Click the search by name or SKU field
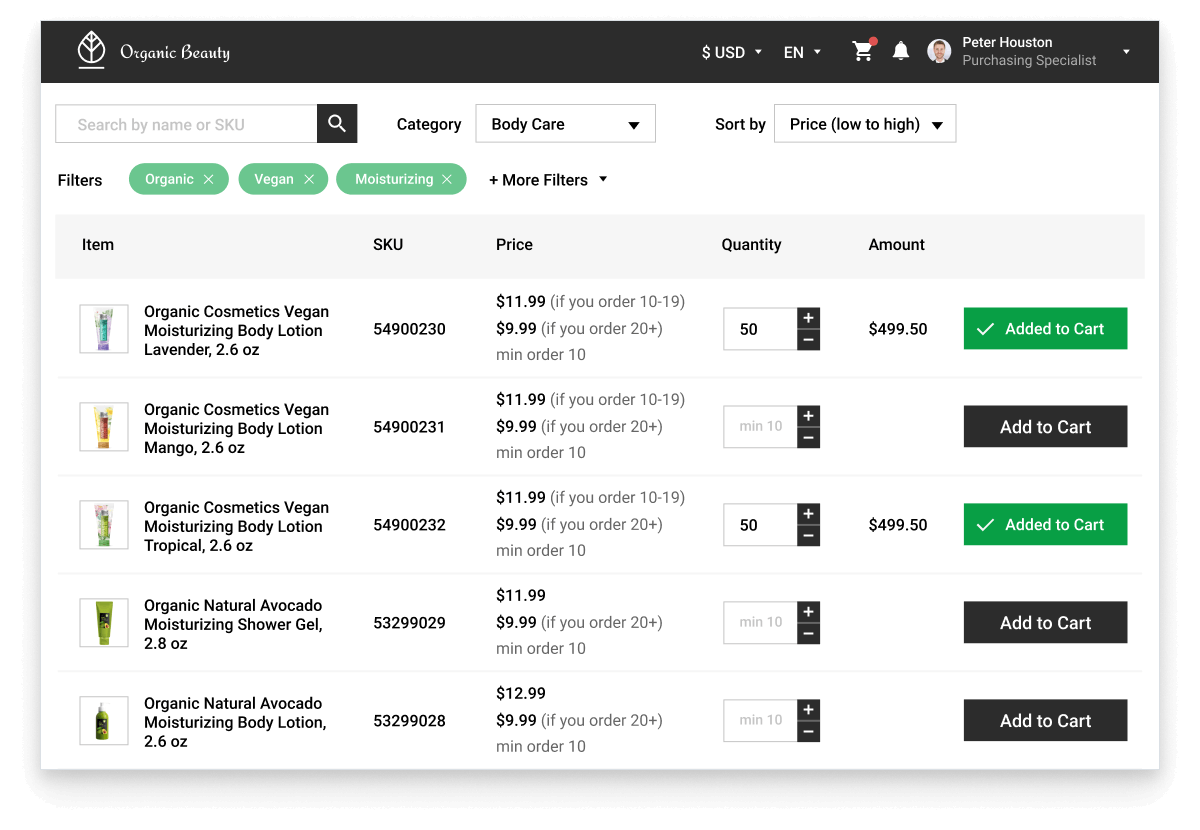The image size is (1200, 830). coord(186,124)
